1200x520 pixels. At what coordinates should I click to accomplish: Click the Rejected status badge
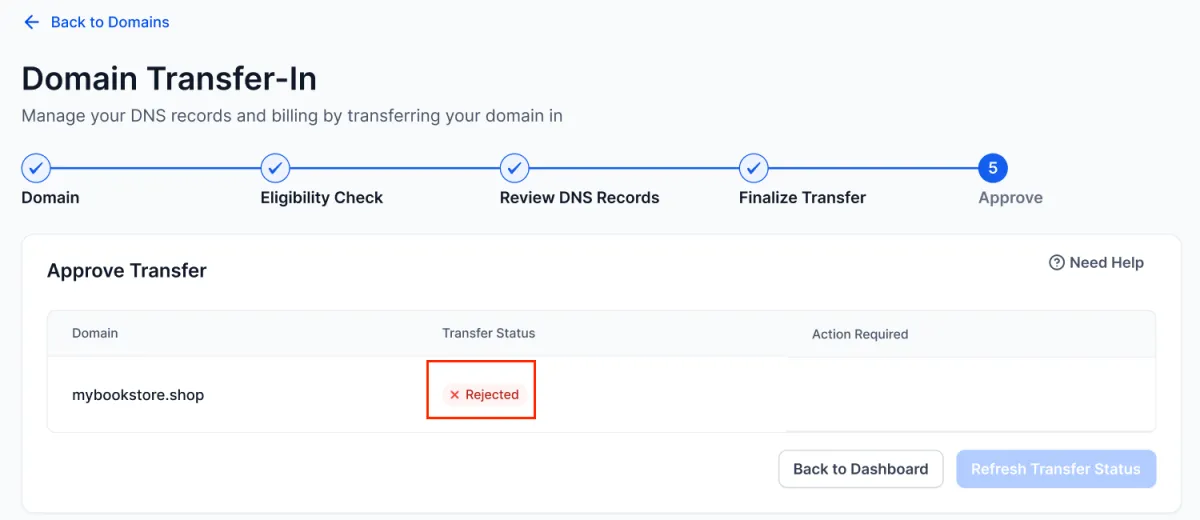click(483, 395)
